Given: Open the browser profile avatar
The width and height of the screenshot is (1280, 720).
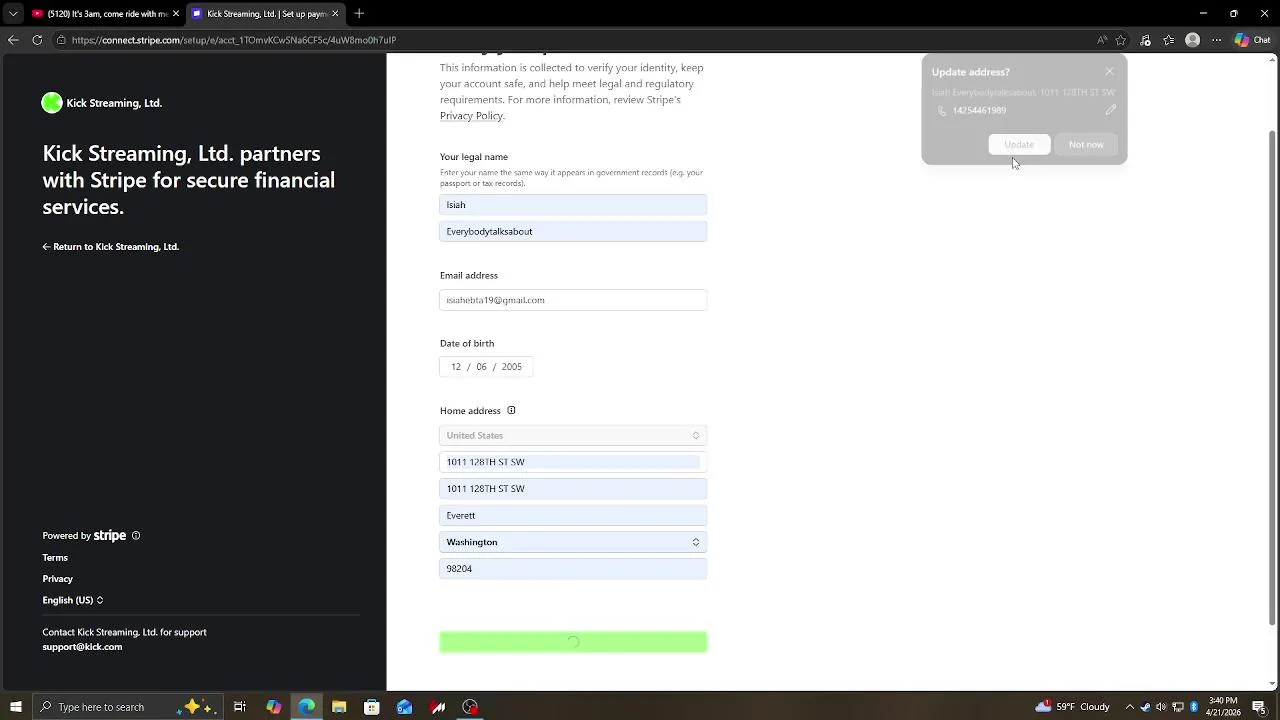Looking at the screenshot, I should [x=1192, y=40].
